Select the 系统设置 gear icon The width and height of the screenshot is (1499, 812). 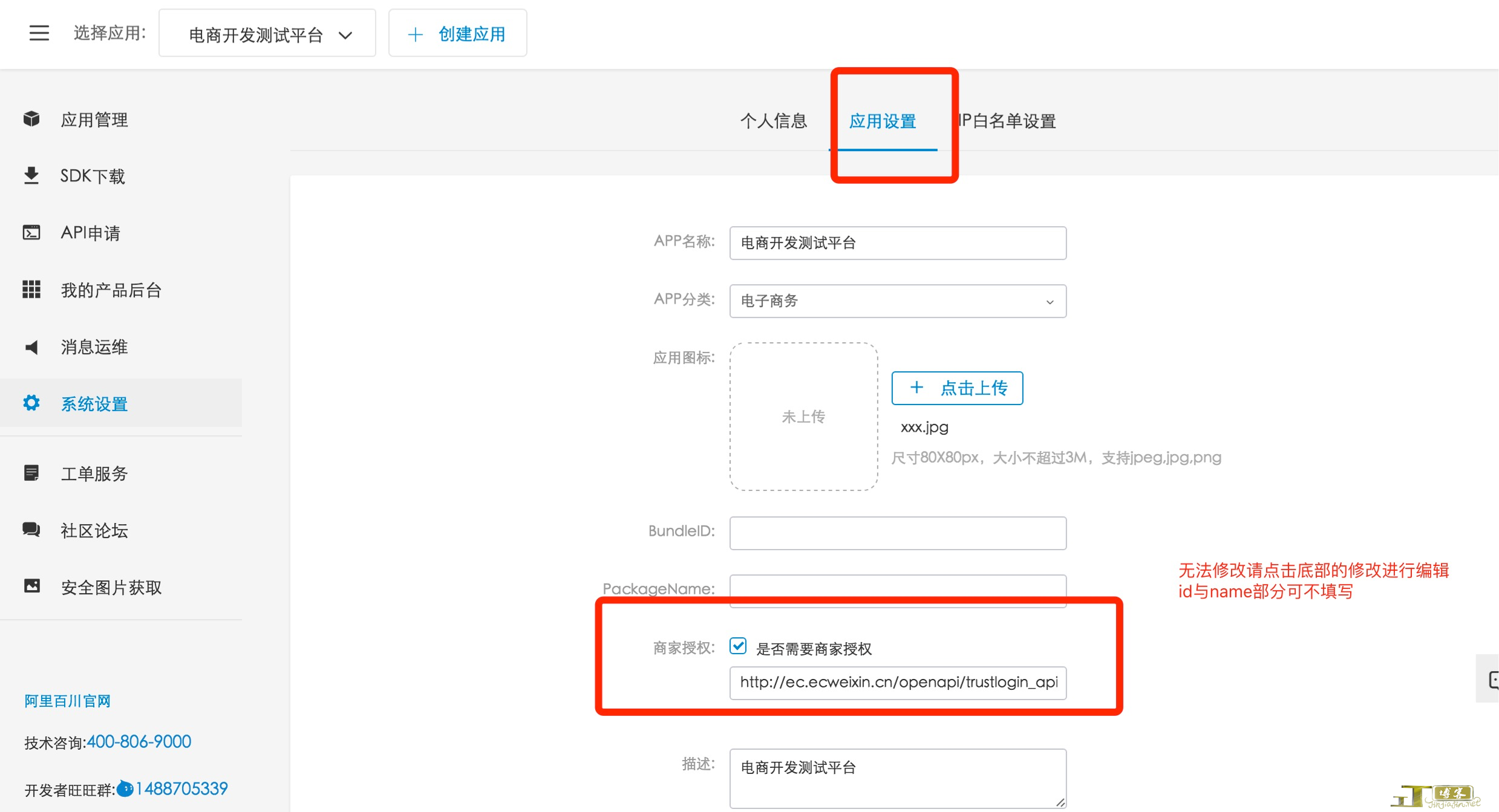pyautogui.click(x=31, y=403)
